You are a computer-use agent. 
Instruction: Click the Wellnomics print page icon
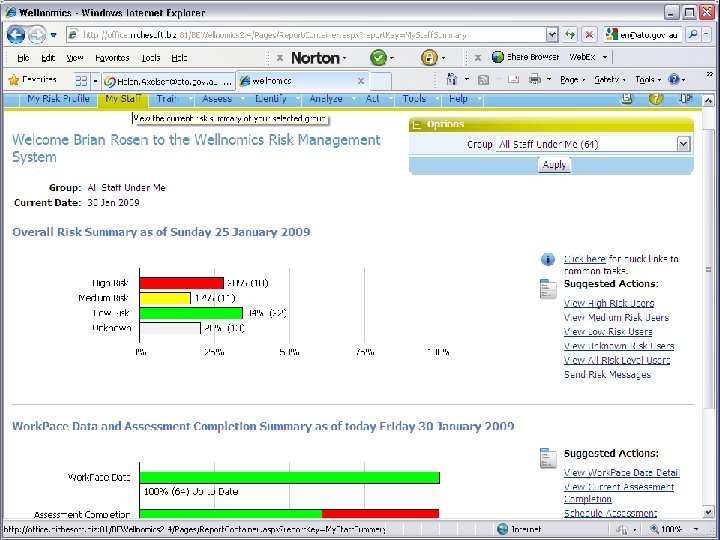627,98
